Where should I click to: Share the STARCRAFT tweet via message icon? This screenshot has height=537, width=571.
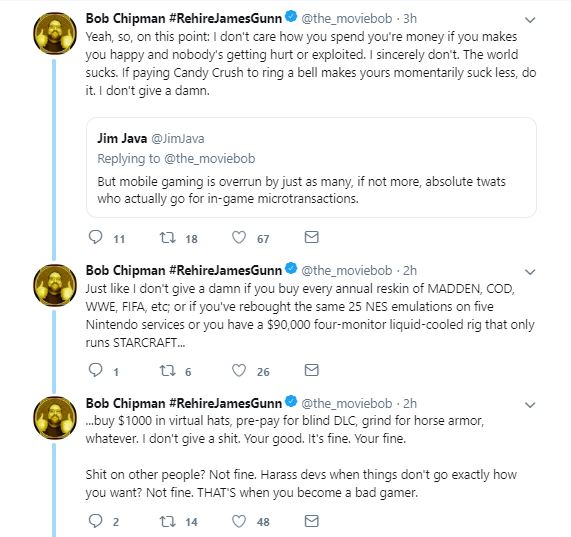(x=311, y=370)
